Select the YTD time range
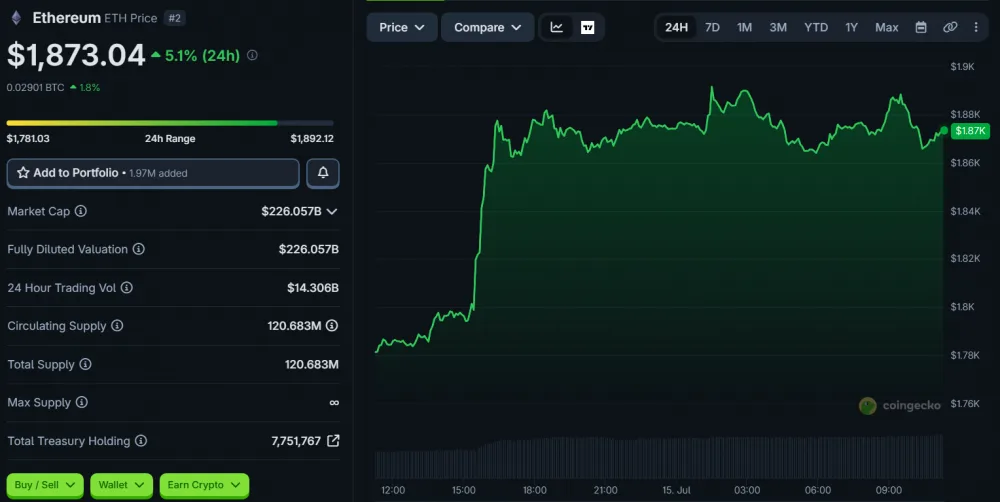This screenshot has height=502, width=1000. (816, 27)
